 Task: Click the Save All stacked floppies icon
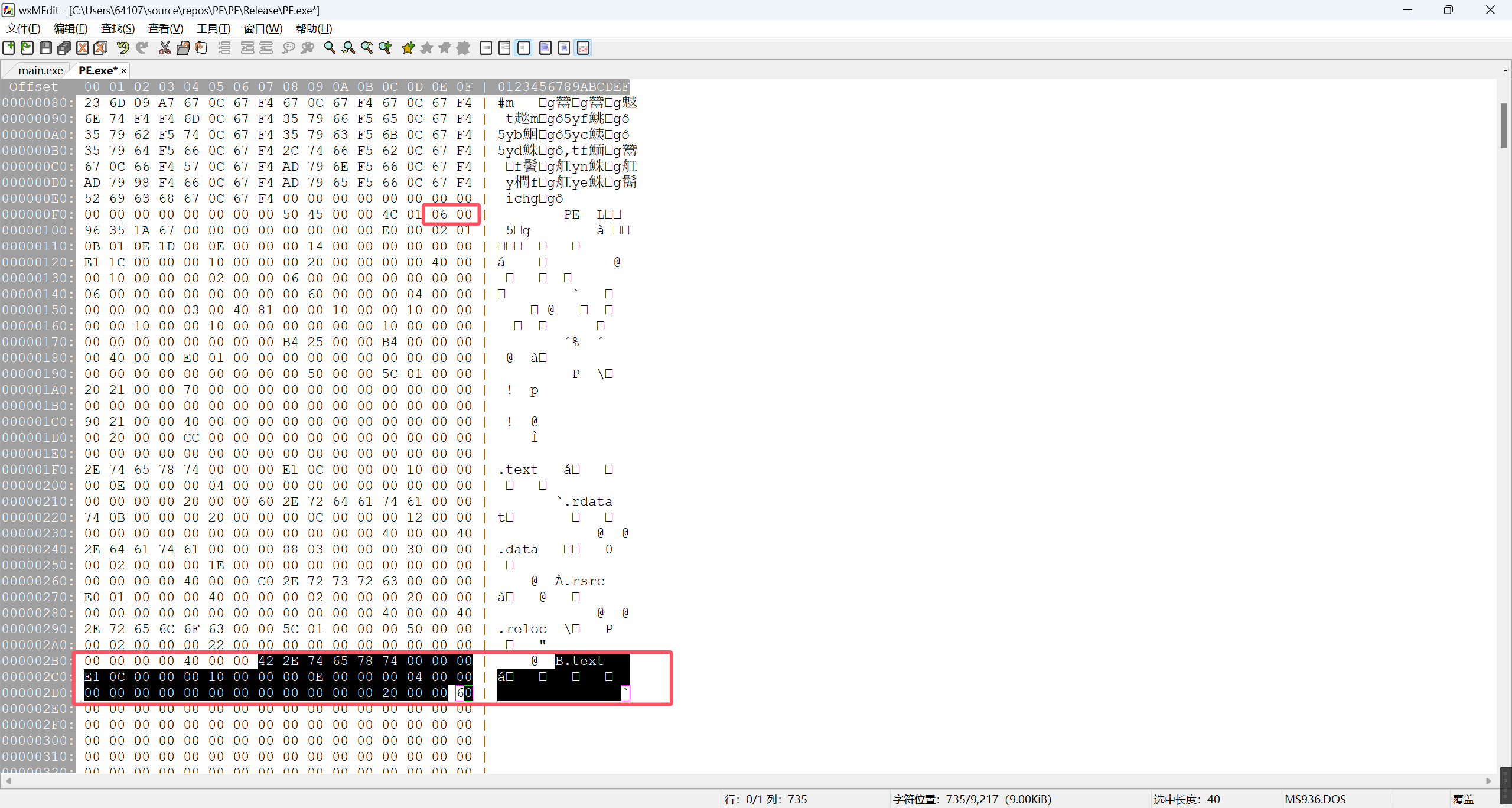click(x=64, y=48)
